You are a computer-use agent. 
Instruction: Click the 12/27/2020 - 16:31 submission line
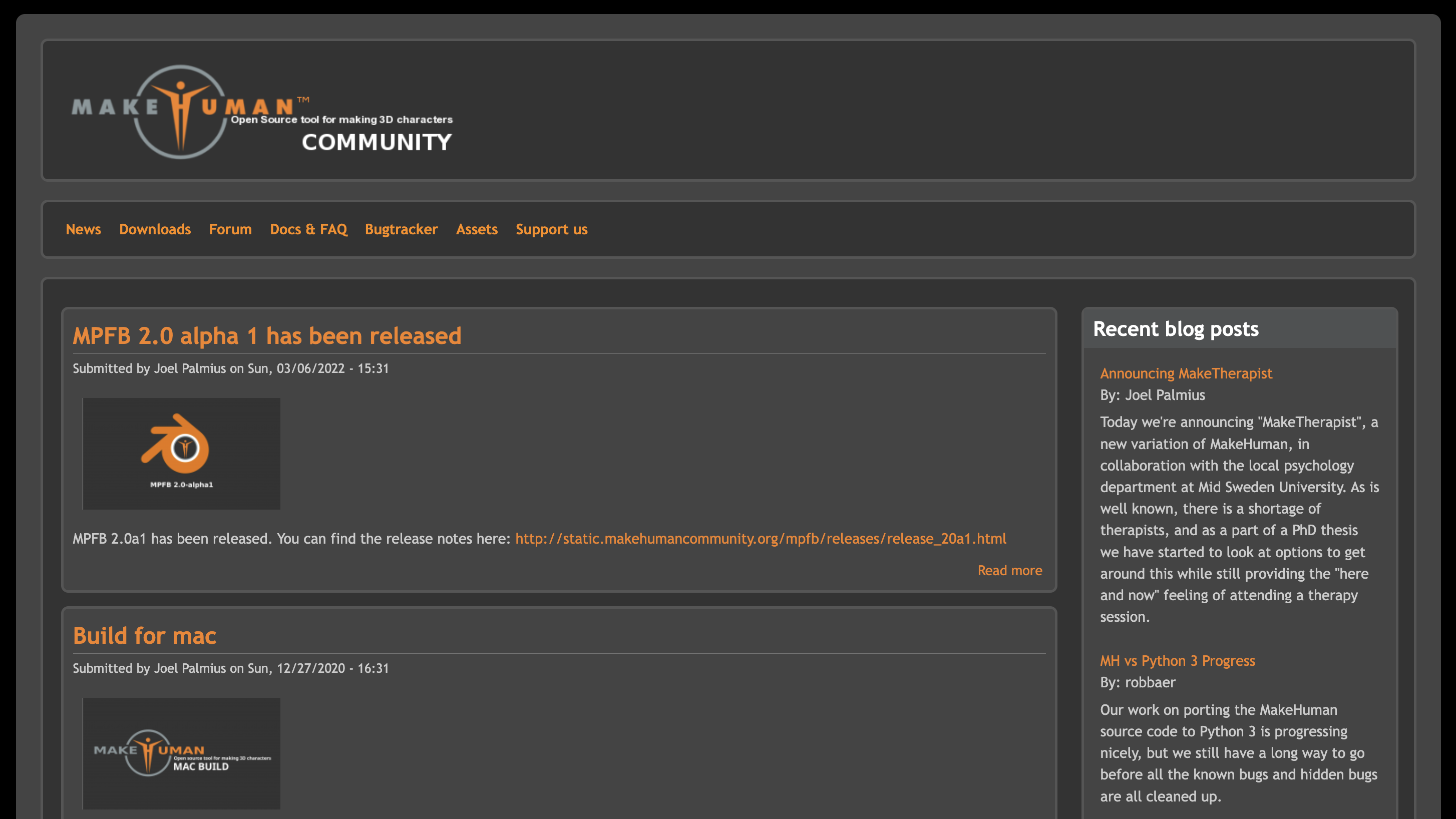pyautogui.click(x=231, y=668)
